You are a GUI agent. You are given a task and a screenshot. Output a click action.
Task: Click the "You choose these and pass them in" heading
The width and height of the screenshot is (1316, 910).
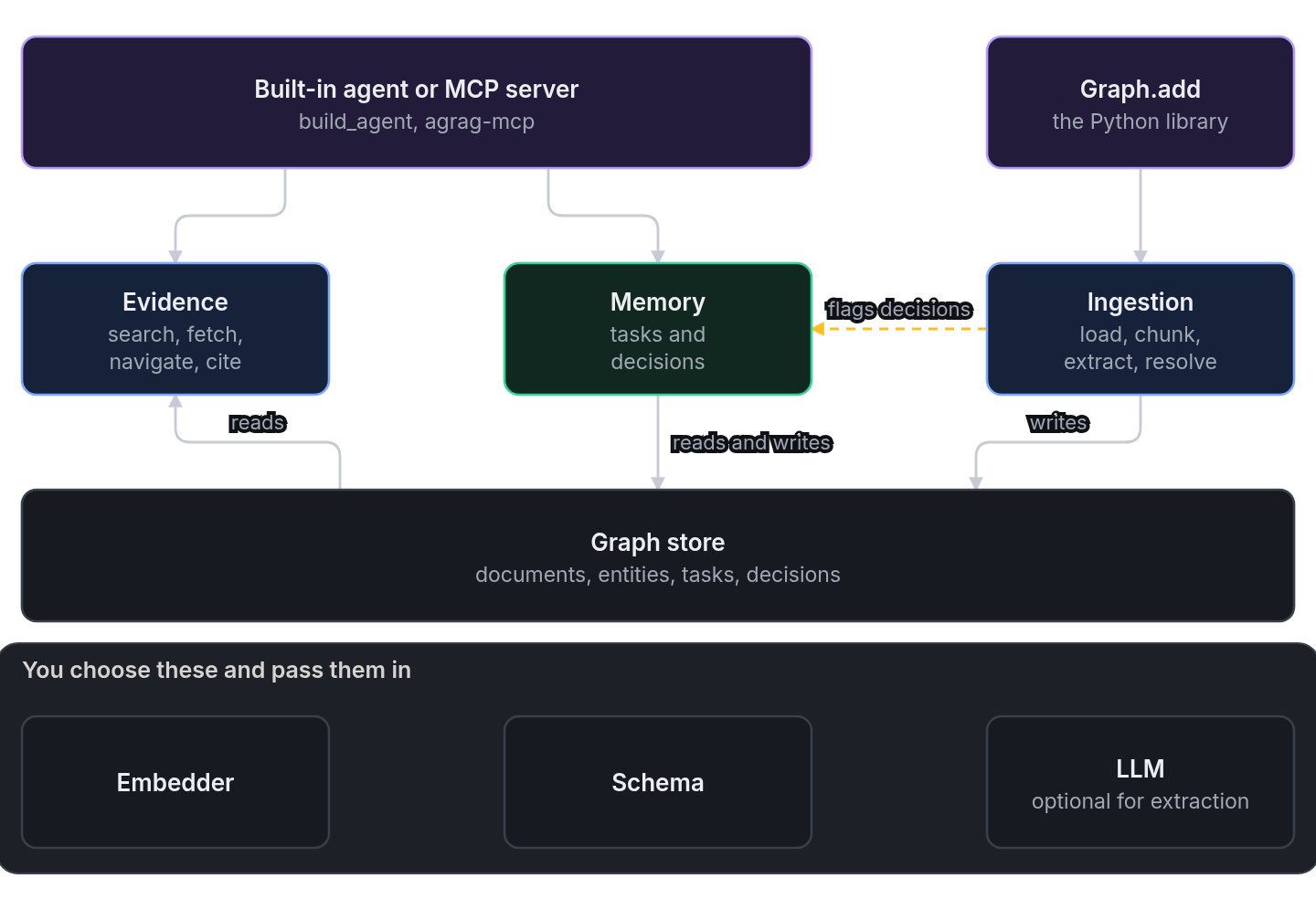tap(217, 670)
